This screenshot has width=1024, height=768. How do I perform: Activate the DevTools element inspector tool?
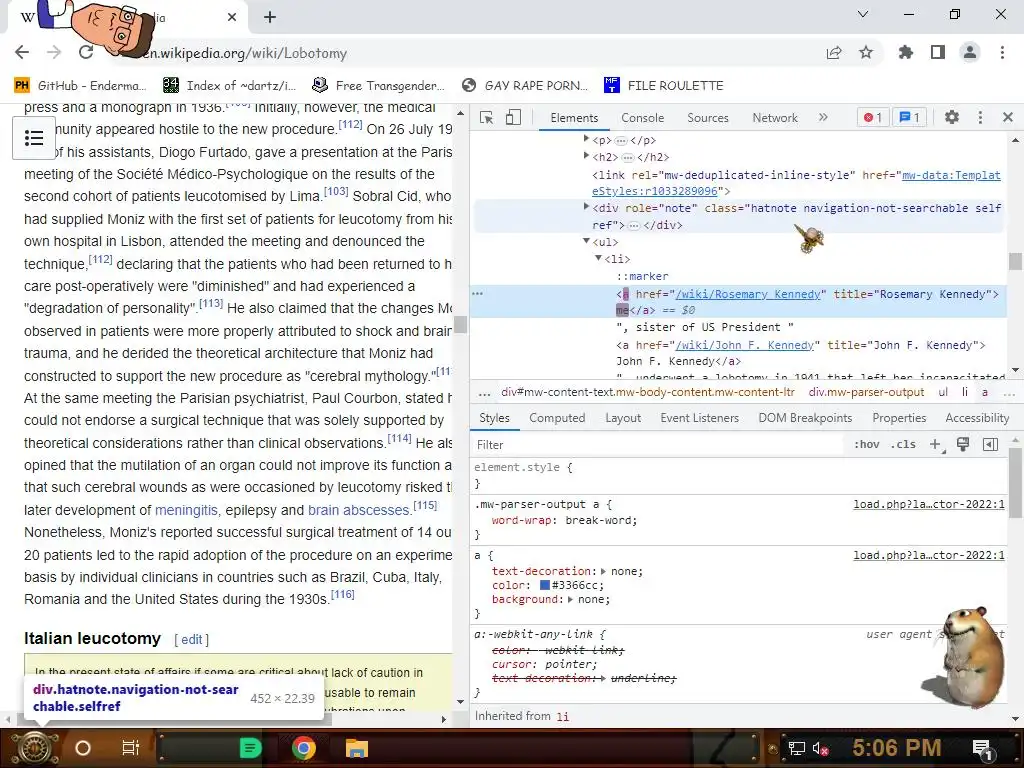(487, 118)
